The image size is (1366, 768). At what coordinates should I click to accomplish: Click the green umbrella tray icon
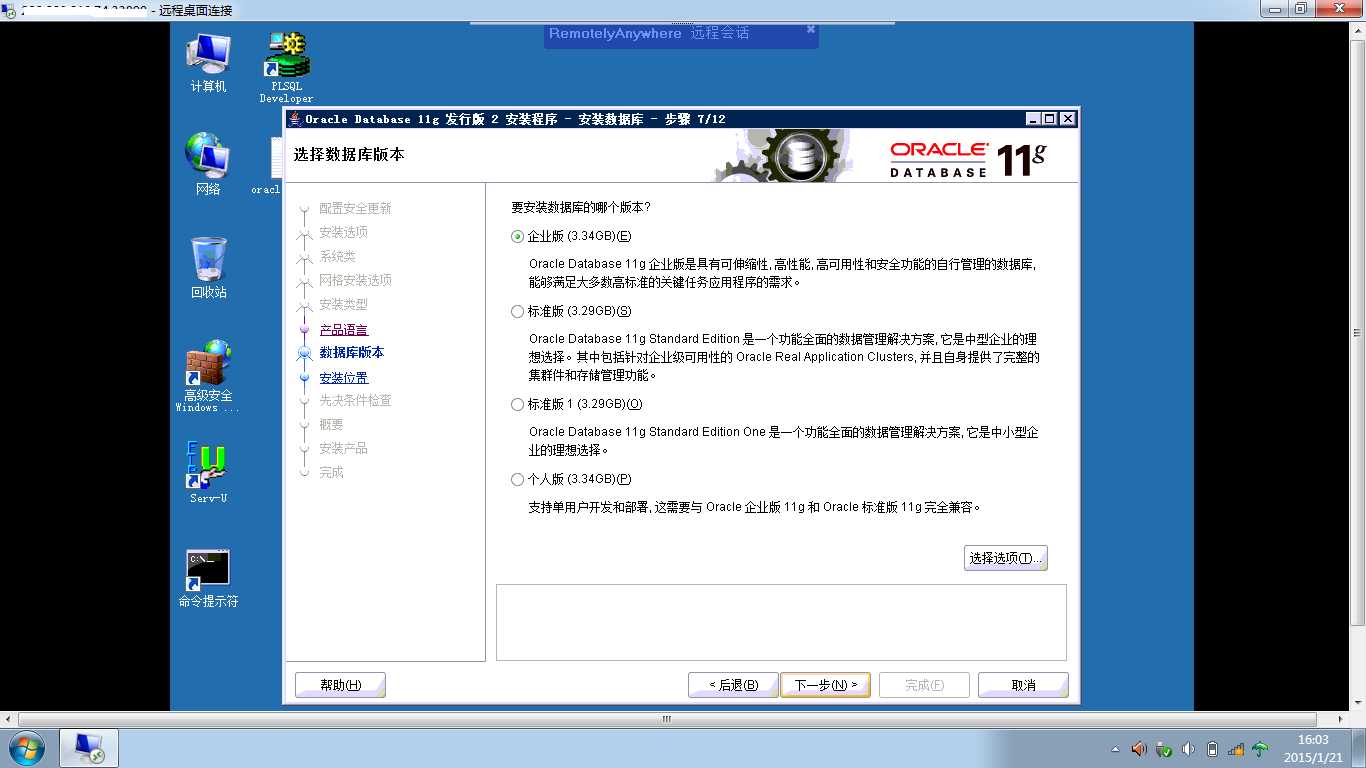pyautogui.click(x=1260, y=748)
